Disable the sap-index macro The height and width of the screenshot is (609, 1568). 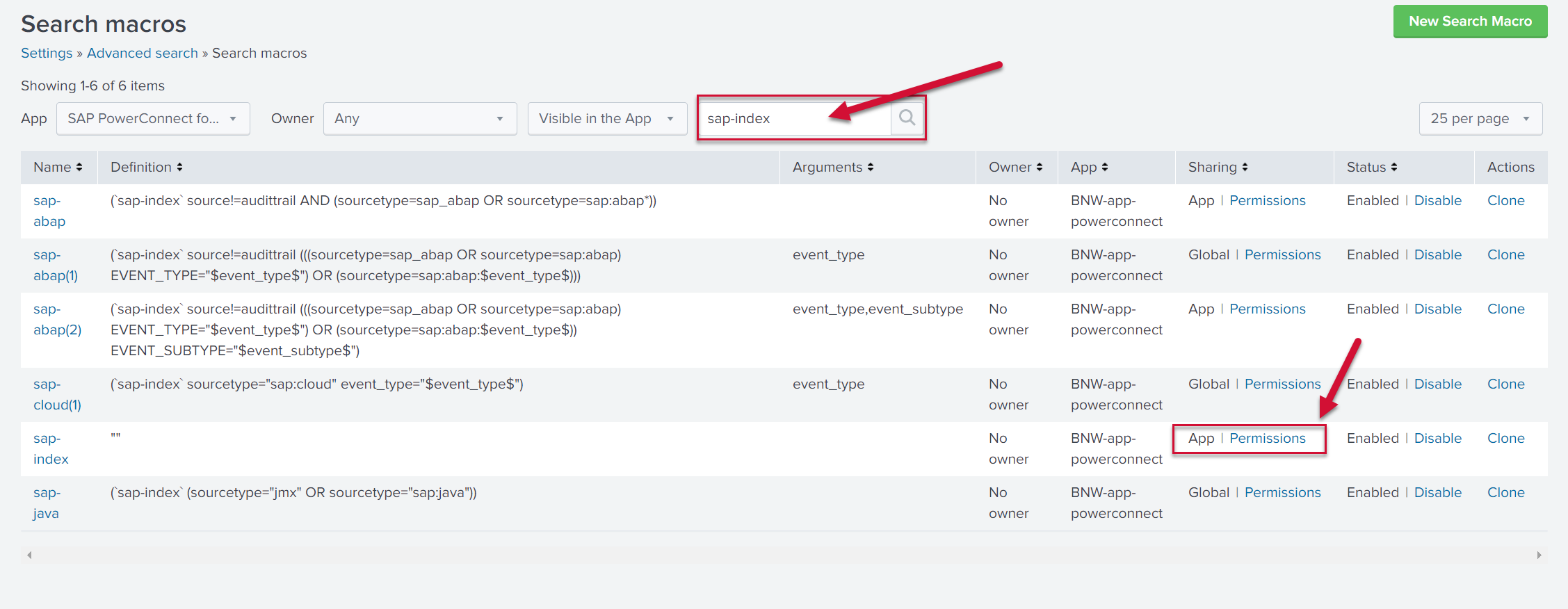click(x=1437, y=439)
